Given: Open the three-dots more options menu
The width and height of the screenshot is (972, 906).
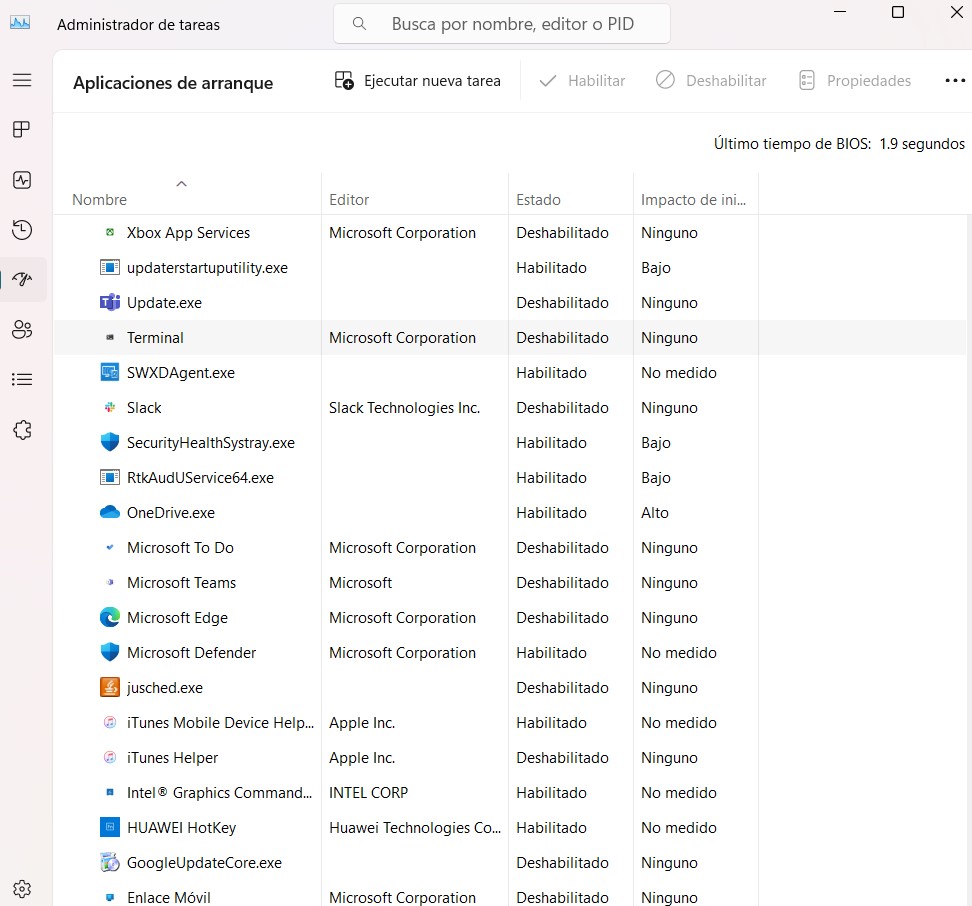Looking at the screenshot, I should [954, 81].
